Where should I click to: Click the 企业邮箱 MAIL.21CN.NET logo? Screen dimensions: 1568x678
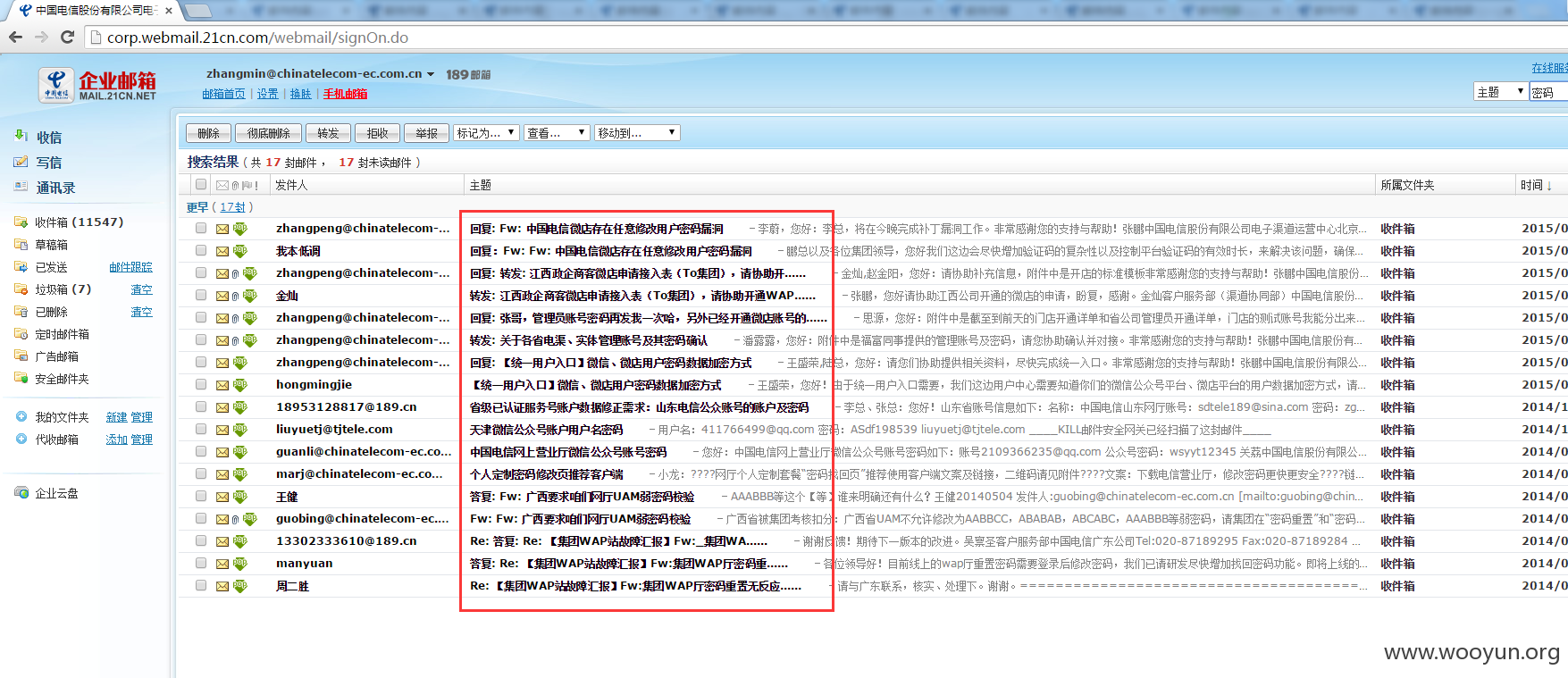click(98, 85)
